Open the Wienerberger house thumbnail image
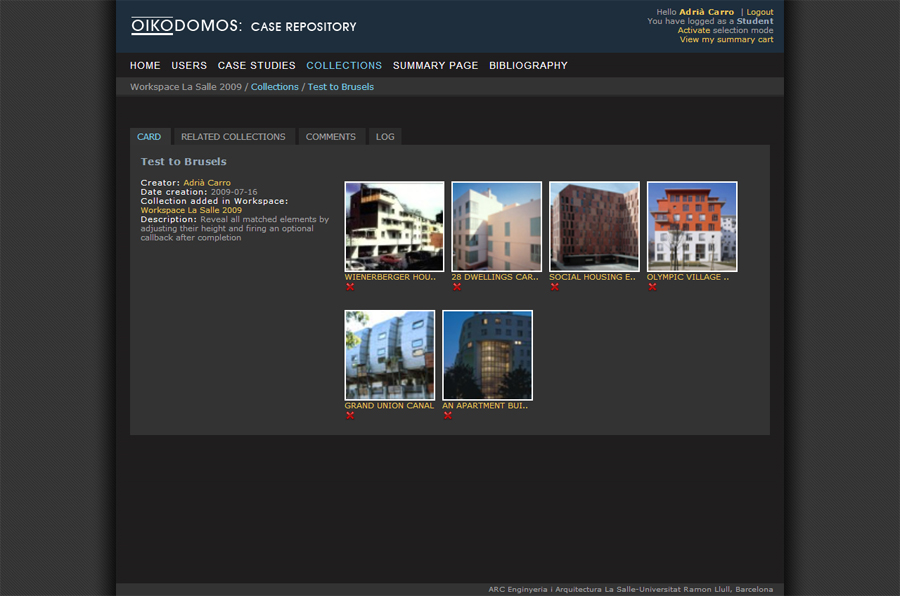900x596 pixels. (x=394, y=226)
